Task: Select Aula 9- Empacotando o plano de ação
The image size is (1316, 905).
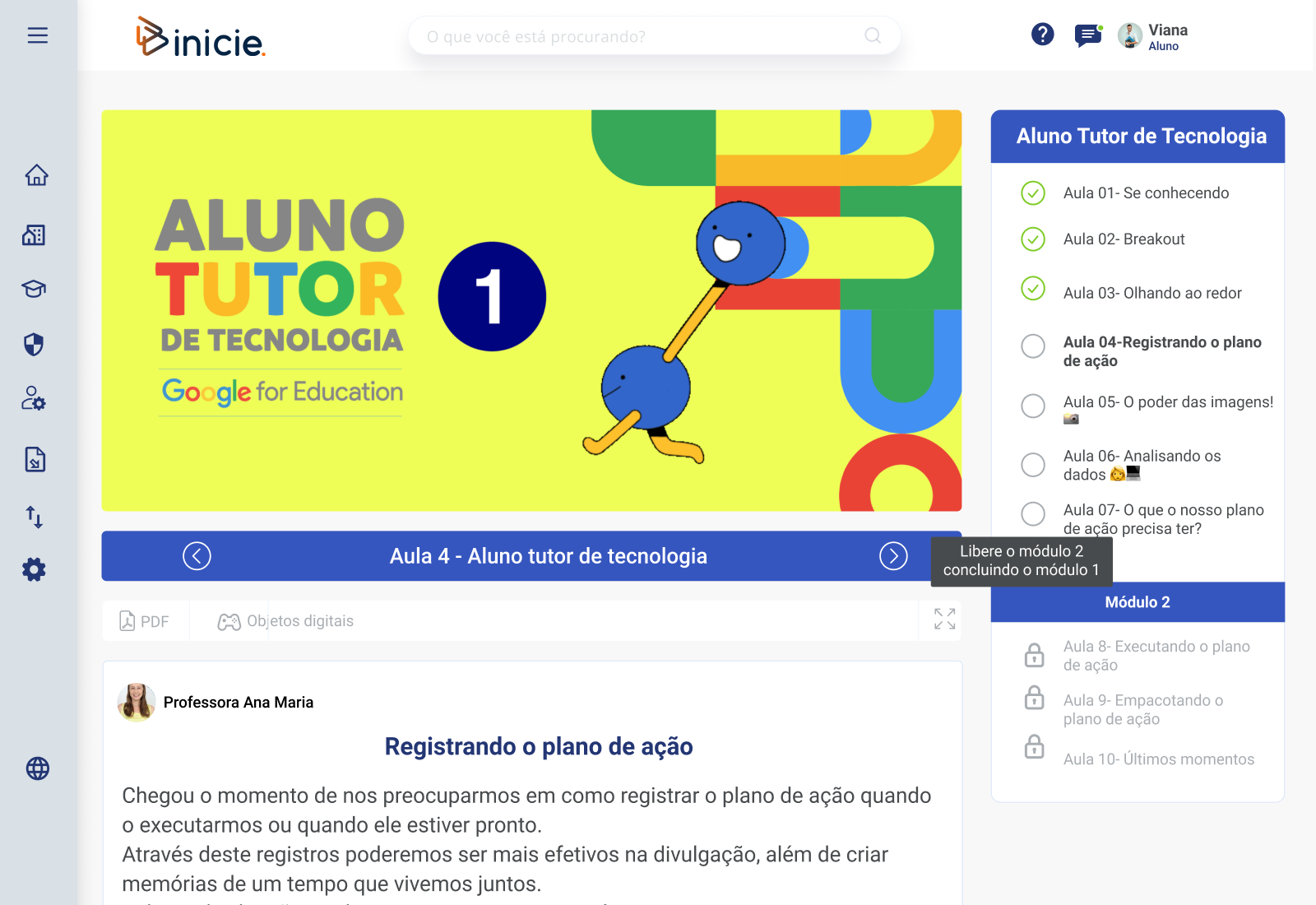Action: tap(1142, 709)
